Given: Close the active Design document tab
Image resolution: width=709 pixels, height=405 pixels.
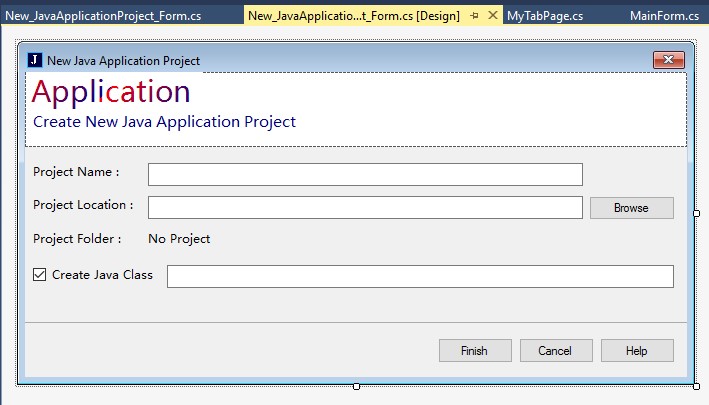Looking at the screenshot, I should (x=493, y=15).
